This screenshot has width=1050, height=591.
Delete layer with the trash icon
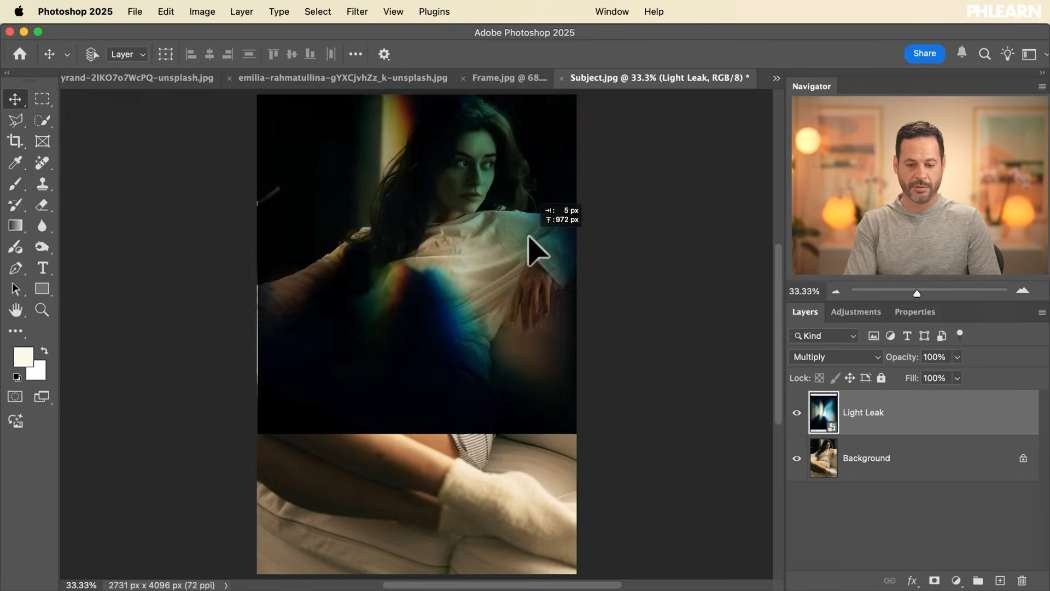coord(1022,580)
